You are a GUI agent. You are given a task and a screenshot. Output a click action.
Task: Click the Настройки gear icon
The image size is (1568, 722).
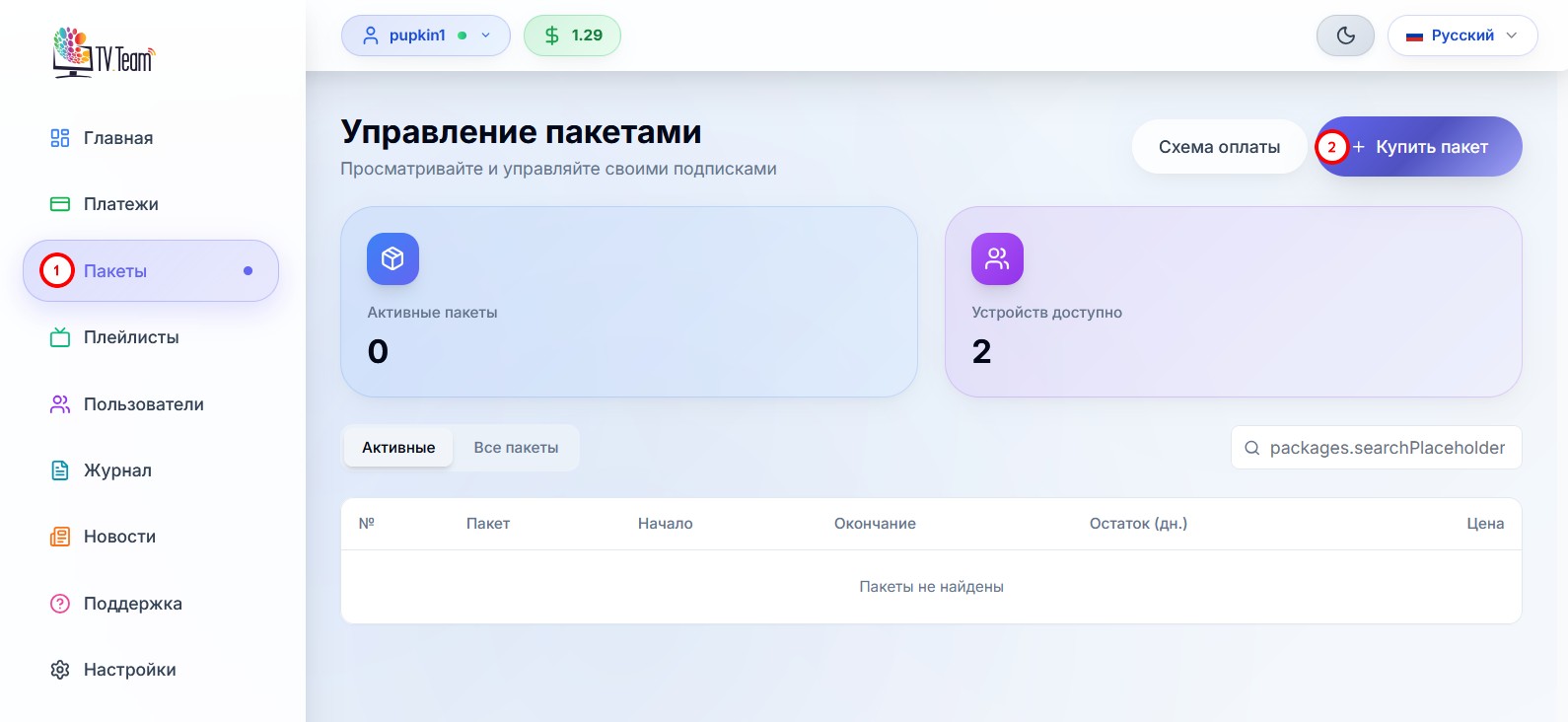pos(60,670)
